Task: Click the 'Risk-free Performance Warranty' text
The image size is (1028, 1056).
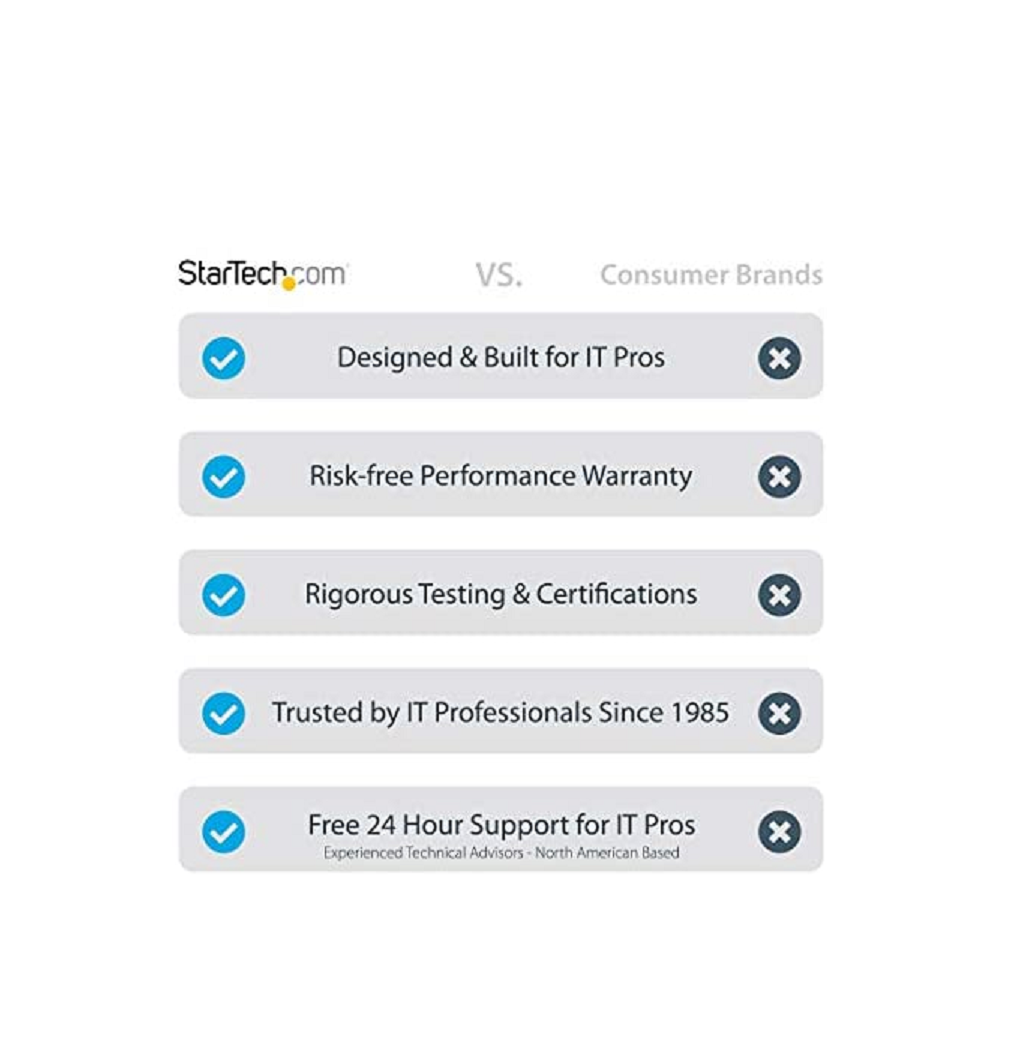Action: click(x=500, y=476)
